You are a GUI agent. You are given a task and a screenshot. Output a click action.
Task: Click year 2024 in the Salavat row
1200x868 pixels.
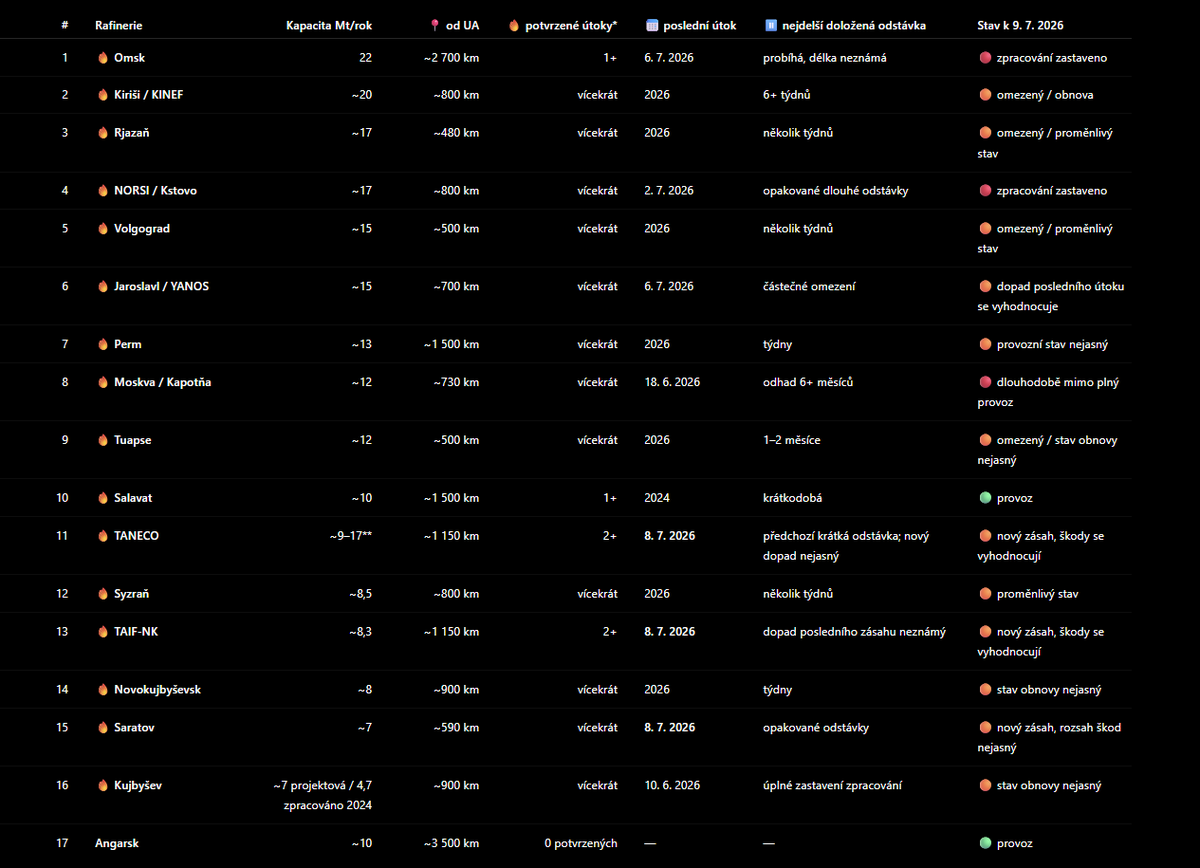pos(658,498)
